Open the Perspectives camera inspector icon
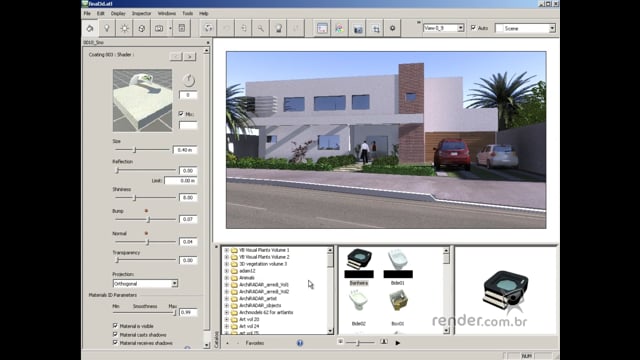Screen dimensions: 640x360 tap(159, 28)
